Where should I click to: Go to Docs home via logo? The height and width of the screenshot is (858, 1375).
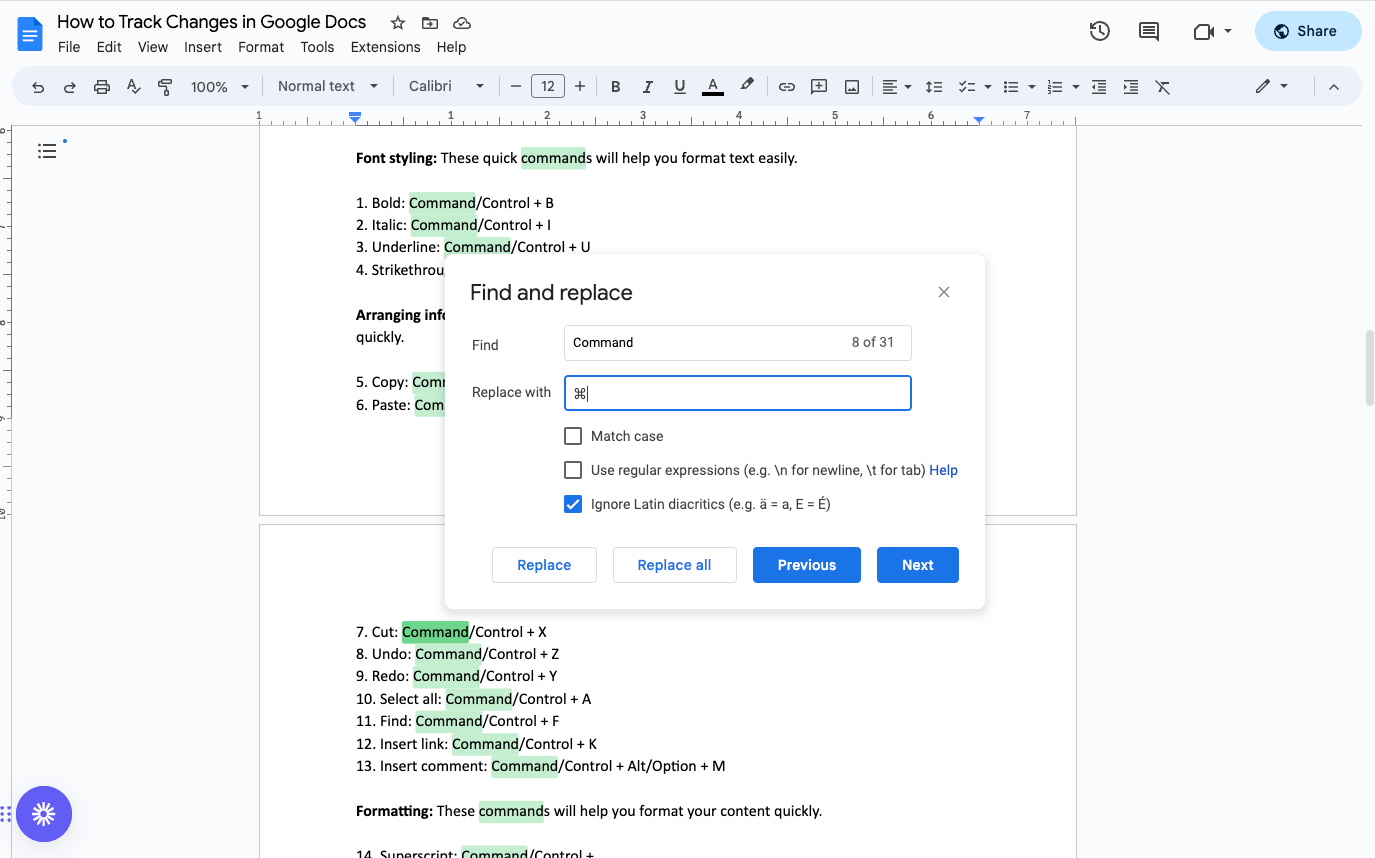coord(30,34)
